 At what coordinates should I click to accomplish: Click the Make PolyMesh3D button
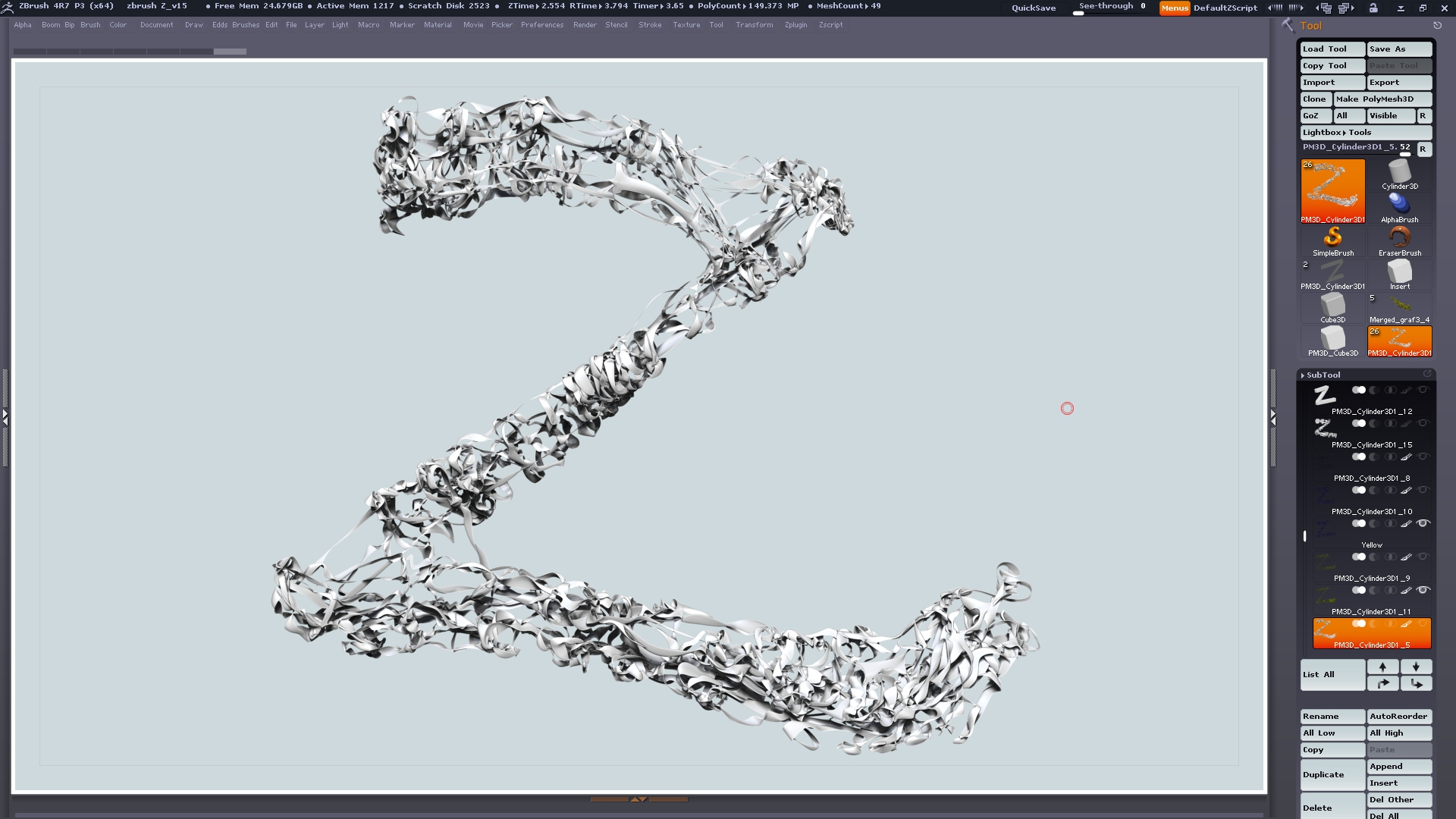tap(1382, 99)
